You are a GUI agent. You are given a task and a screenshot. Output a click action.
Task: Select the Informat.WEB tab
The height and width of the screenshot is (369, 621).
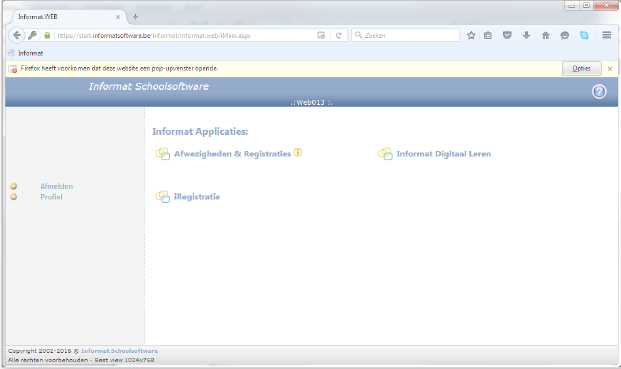67,17
